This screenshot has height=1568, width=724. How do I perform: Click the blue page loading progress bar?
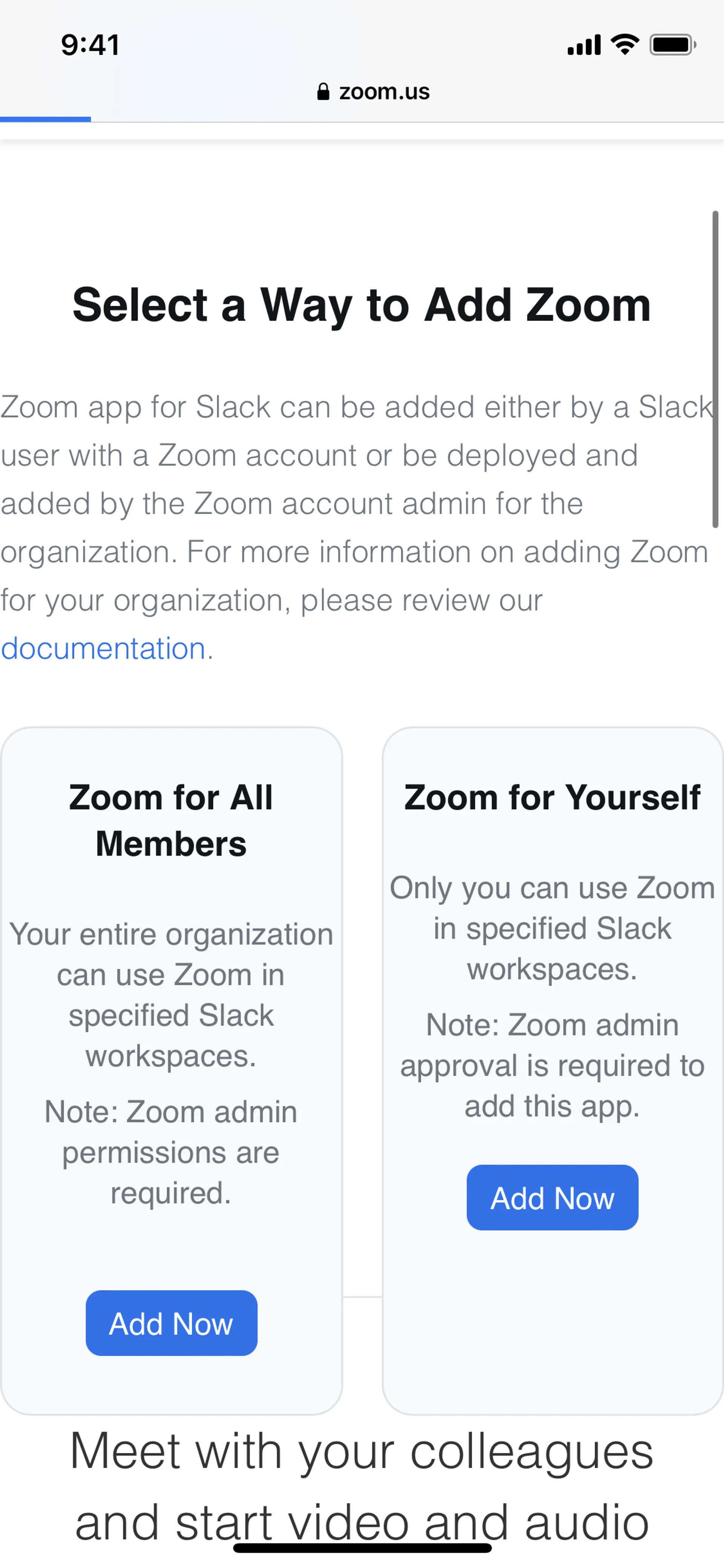point(46,119)
